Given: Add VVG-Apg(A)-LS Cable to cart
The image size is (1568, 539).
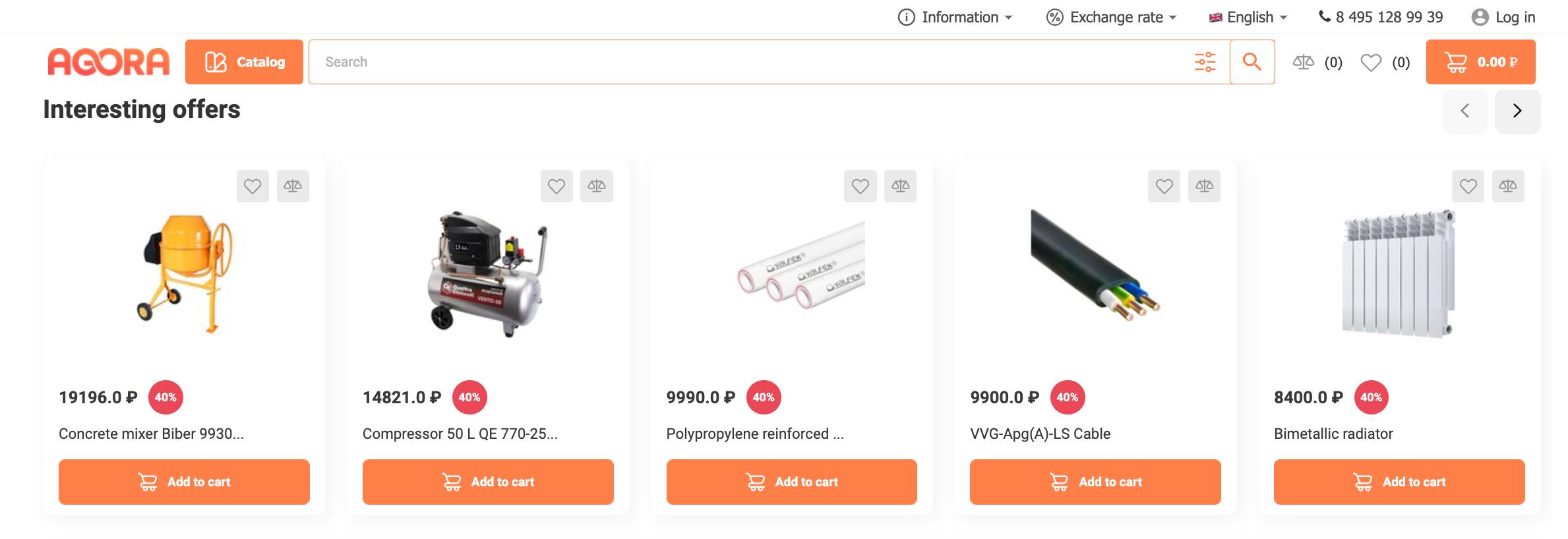Looking at the screenshot, I should pos(1095,482).
